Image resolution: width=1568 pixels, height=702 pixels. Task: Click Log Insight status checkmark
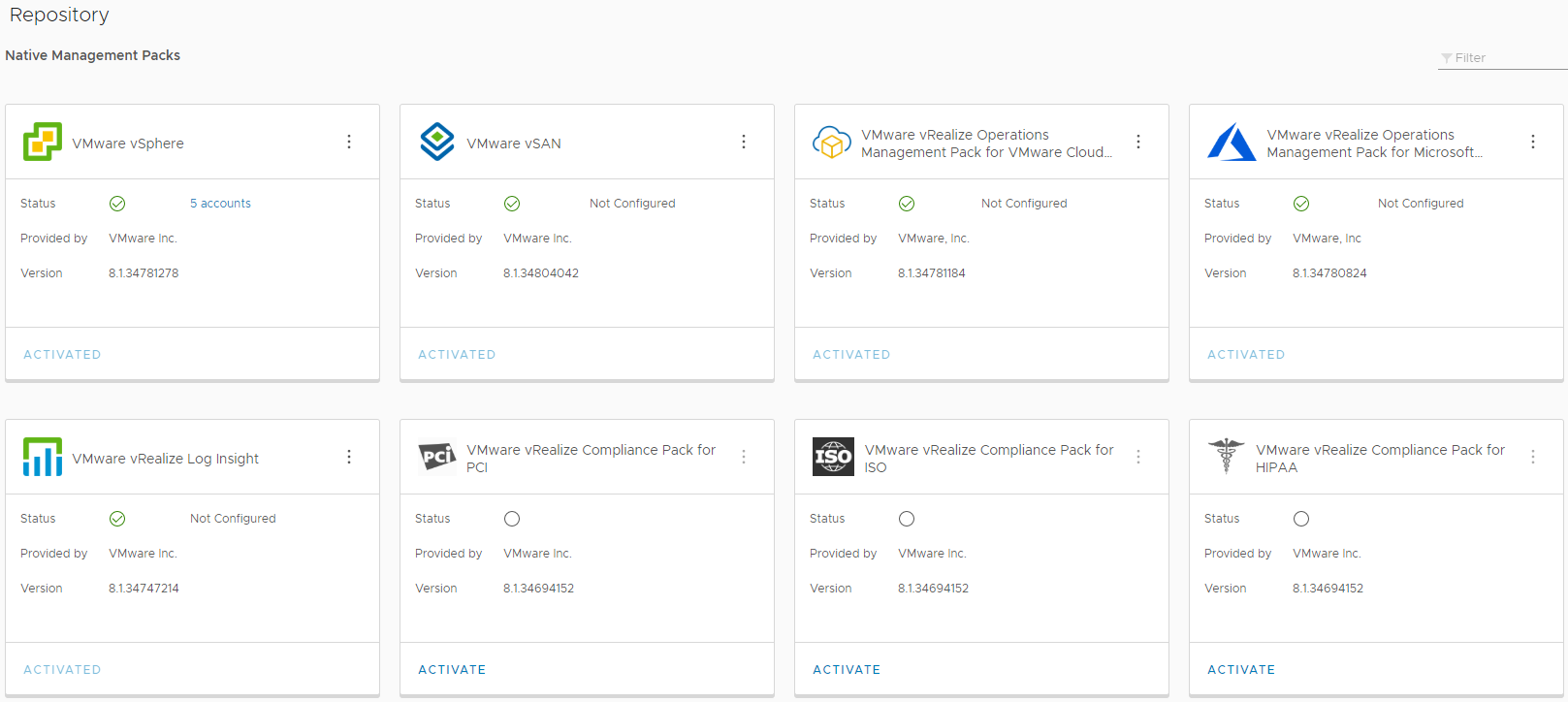(117, 519)
